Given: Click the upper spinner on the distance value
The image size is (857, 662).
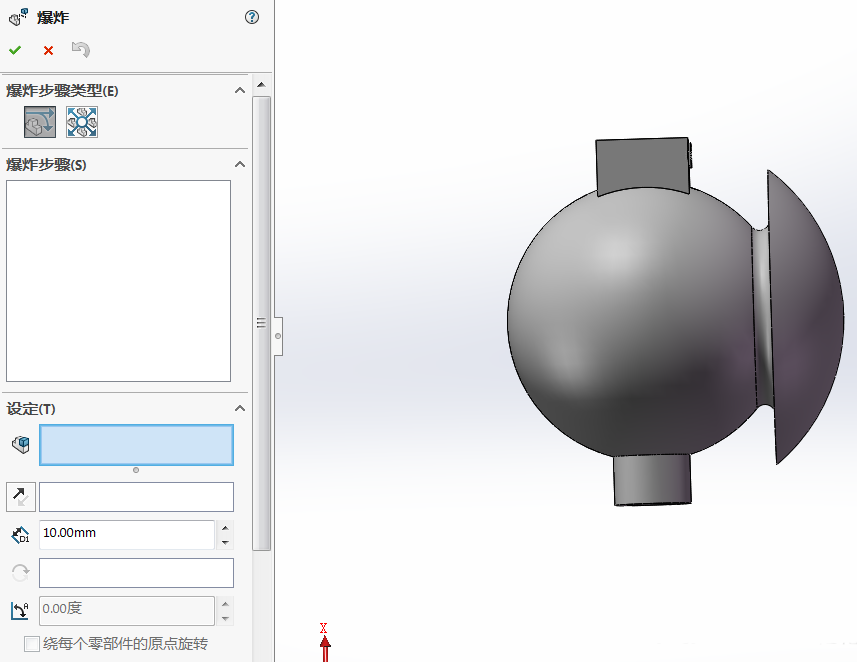Looking at the screenshot, I should 225,528.
